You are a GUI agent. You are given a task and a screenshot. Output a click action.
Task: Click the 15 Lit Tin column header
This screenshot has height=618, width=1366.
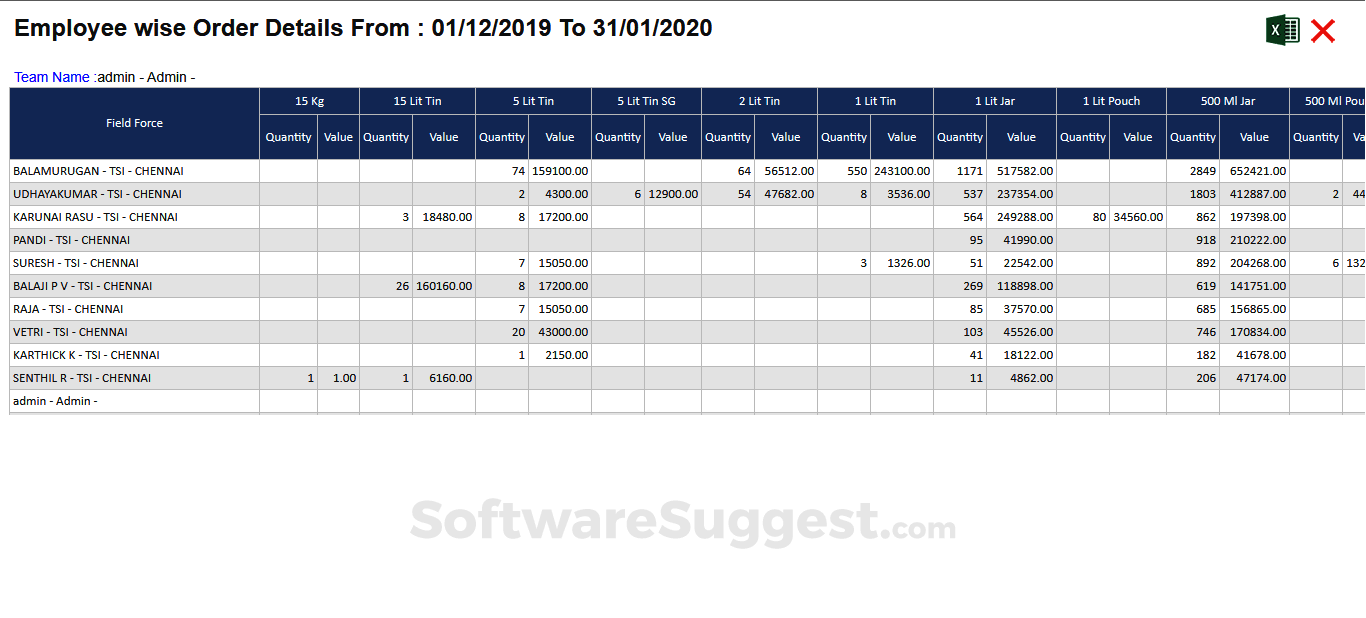point(417,101)
